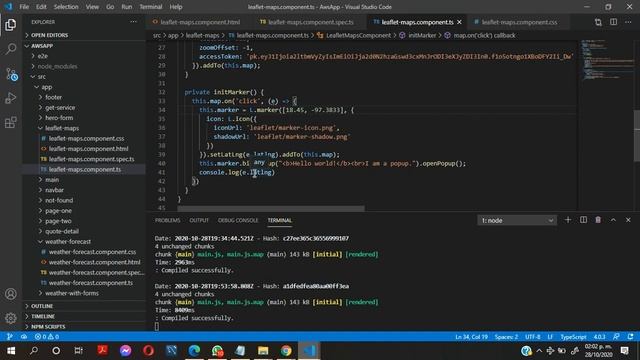Click Ln 34, Col 19 status item

[471, 337]
